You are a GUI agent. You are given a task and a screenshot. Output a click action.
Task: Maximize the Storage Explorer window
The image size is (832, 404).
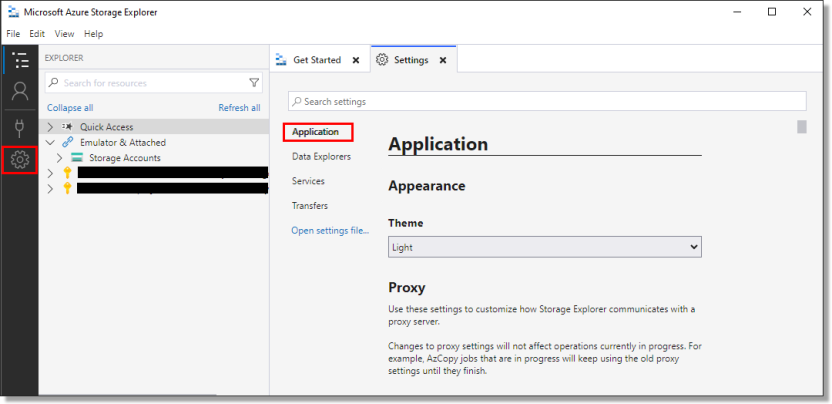tap(772, 12)
